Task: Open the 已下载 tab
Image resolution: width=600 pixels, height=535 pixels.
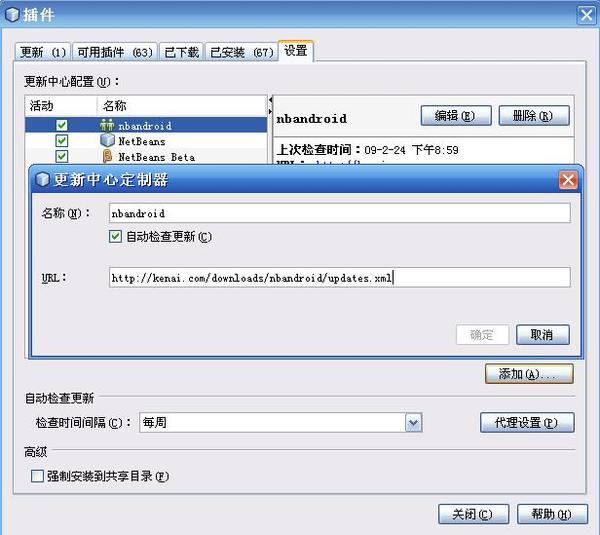Action: point(181,52)
